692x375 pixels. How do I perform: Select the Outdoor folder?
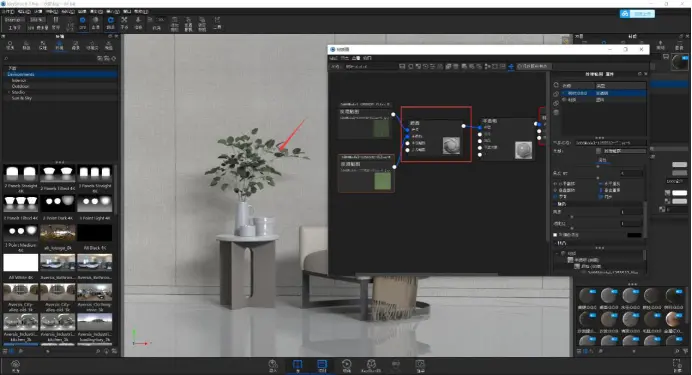(20, 86)
